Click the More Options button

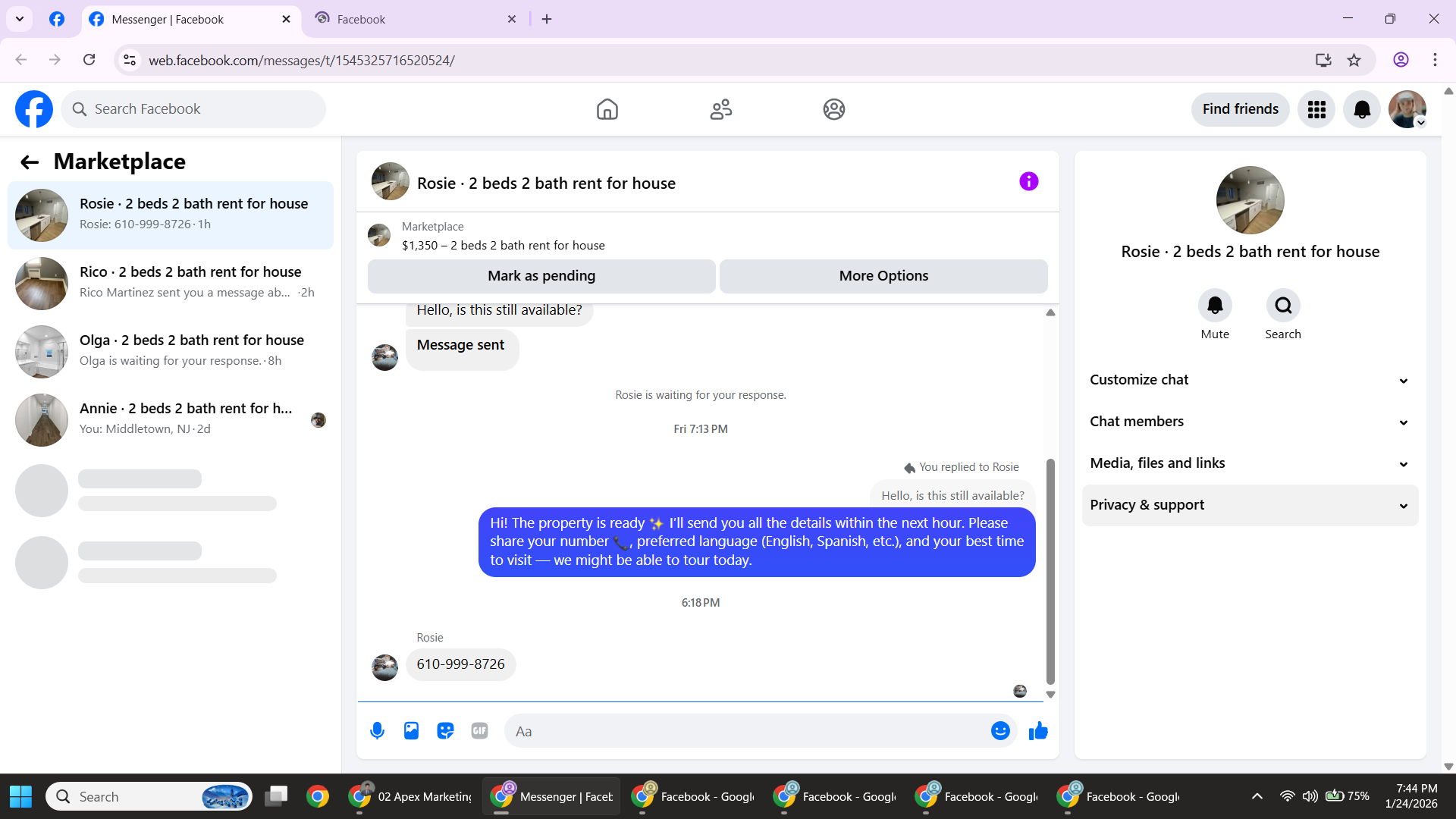(883, 276)
